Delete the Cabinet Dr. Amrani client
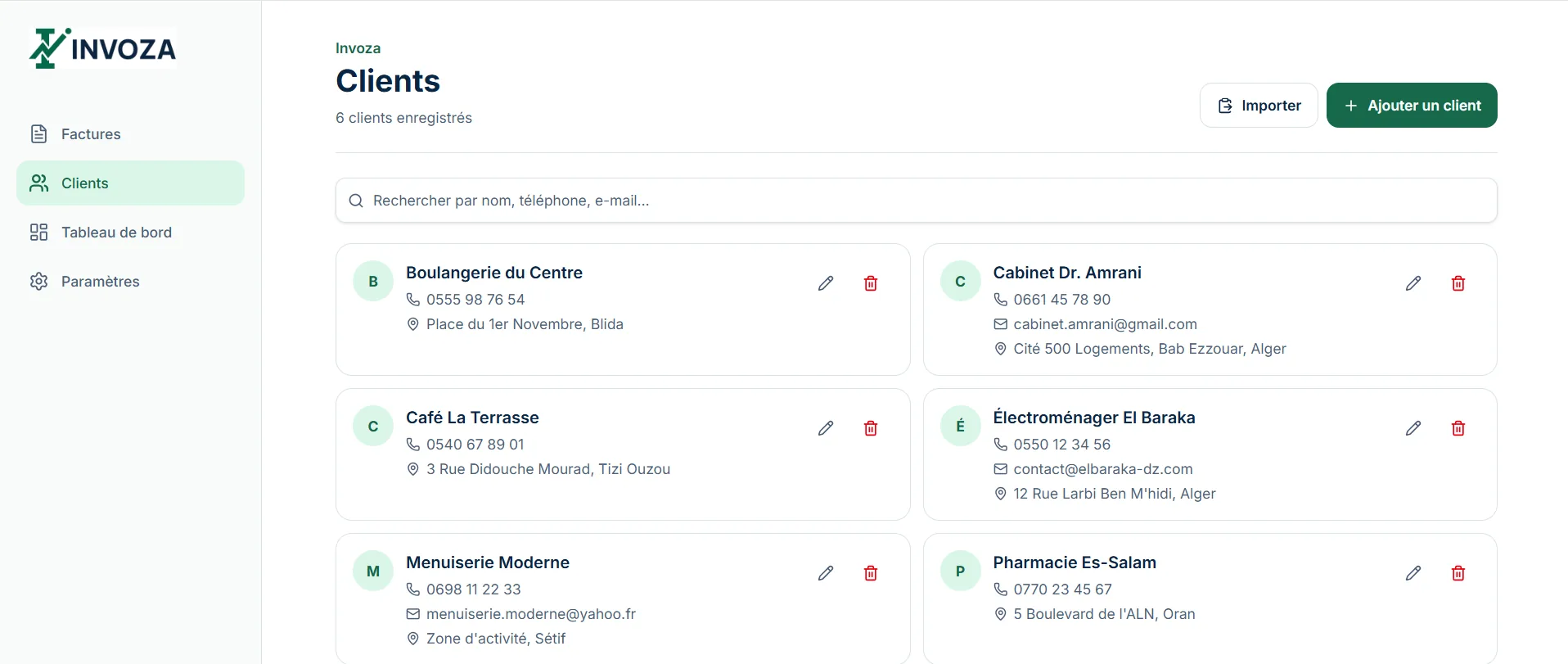The height and width of the screenshot is (664, 1568). point(1458,283)
